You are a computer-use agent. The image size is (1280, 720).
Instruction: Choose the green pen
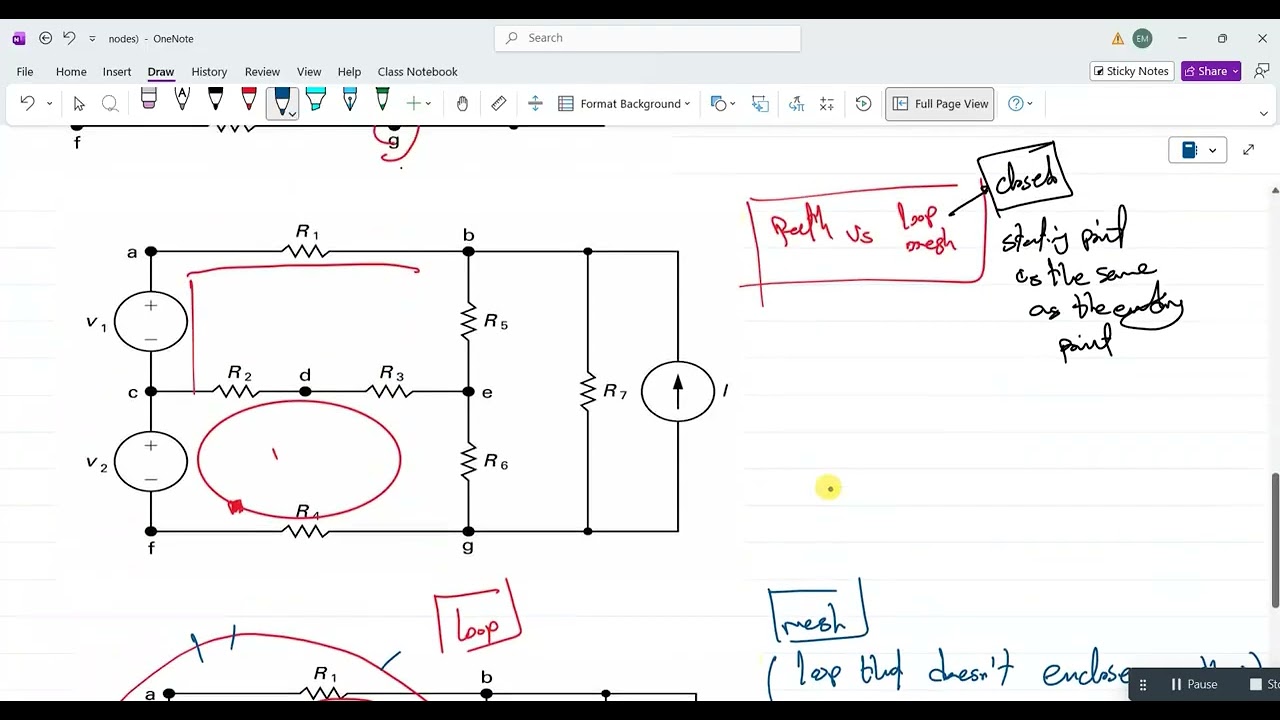click(382, 100)
